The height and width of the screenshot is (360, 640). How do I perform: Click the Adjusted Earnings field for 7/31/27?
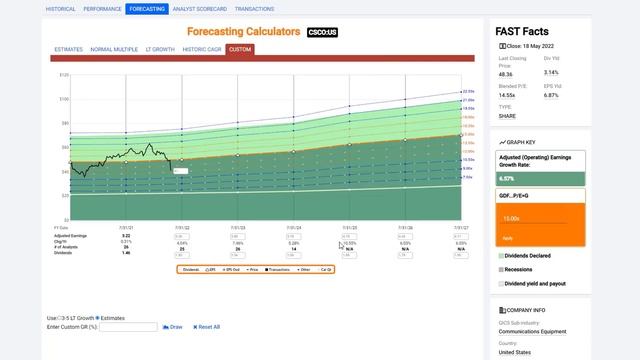[461, 236]
